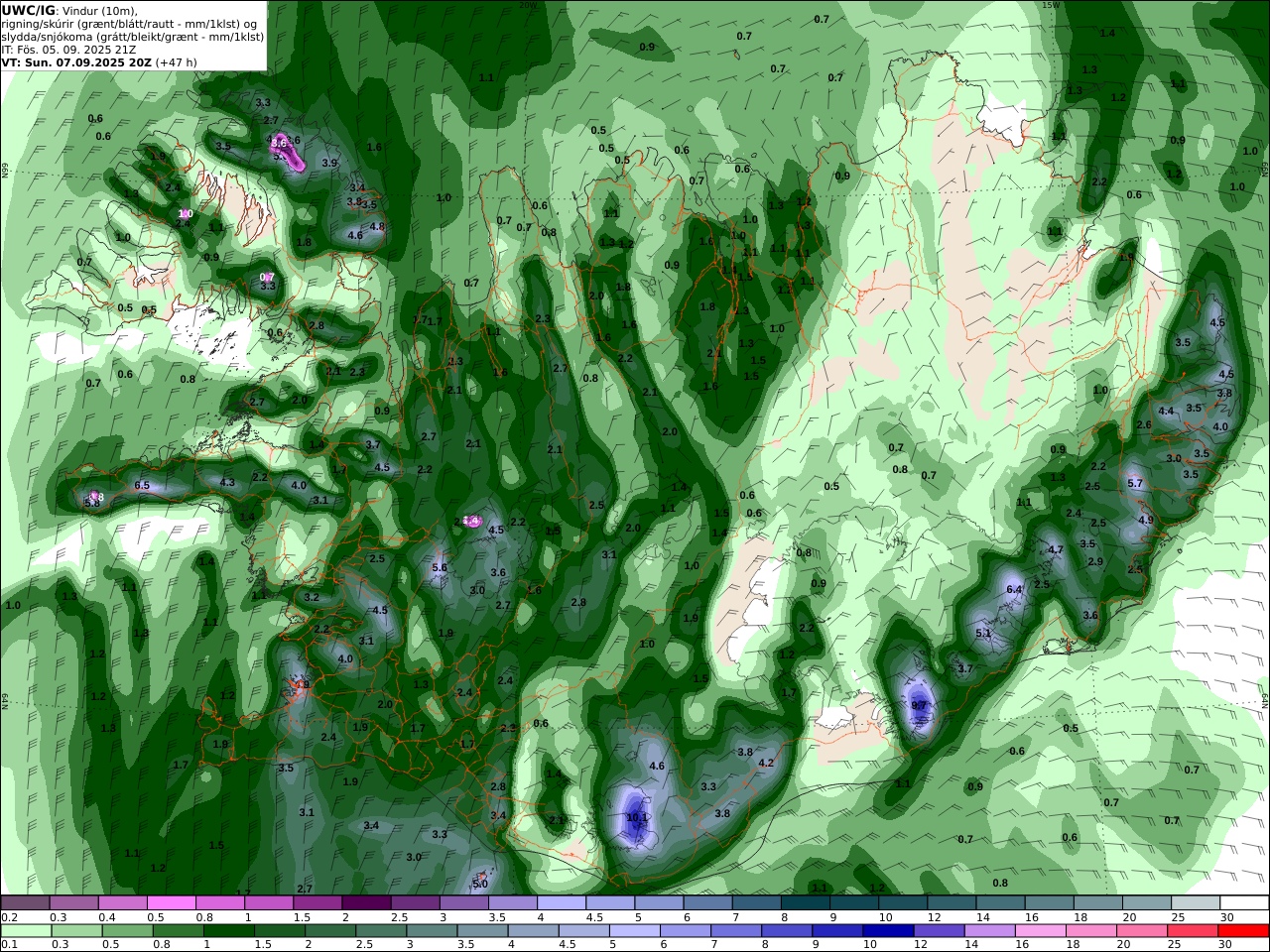1270x952 pixels.
Task: Click the "UWC/IG" title in the header box
Action: click(x=27, y=10)
